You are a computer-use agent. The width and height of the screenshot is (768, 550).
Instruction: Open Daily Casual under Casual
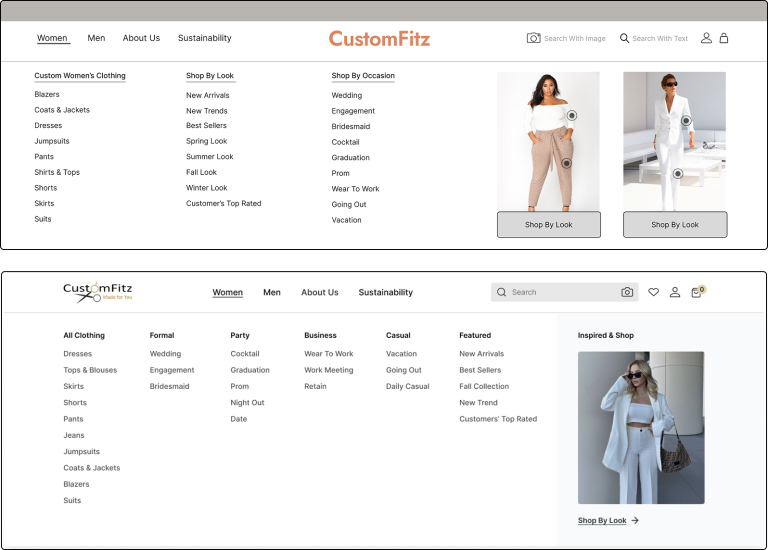(408, 386)
